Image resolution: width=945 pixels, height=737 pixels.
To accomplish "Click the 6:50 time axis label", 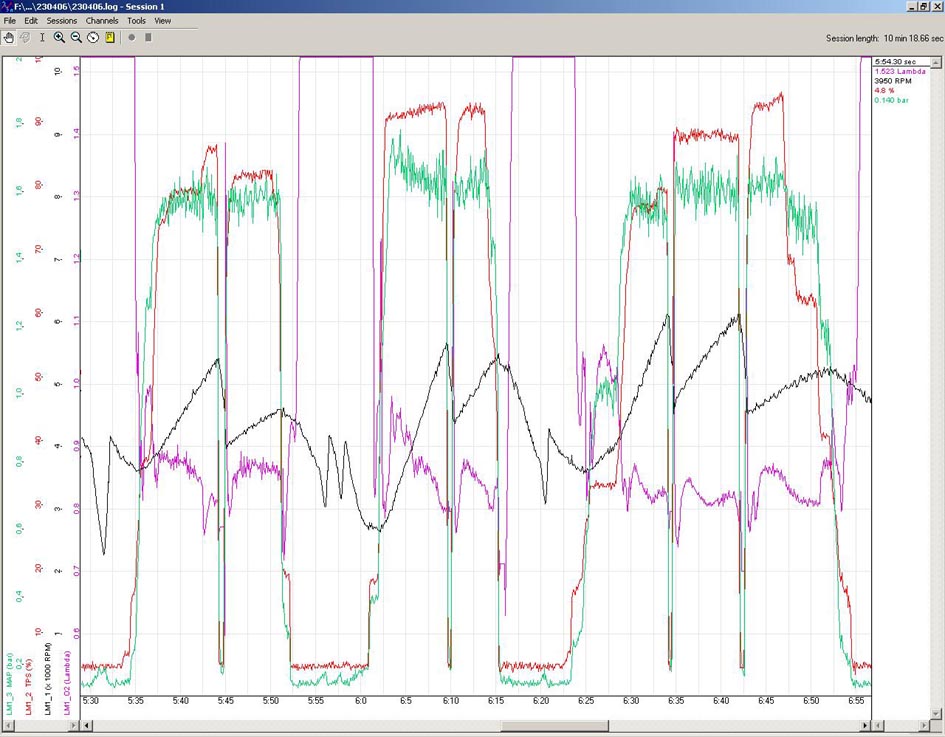I will 811,701.
